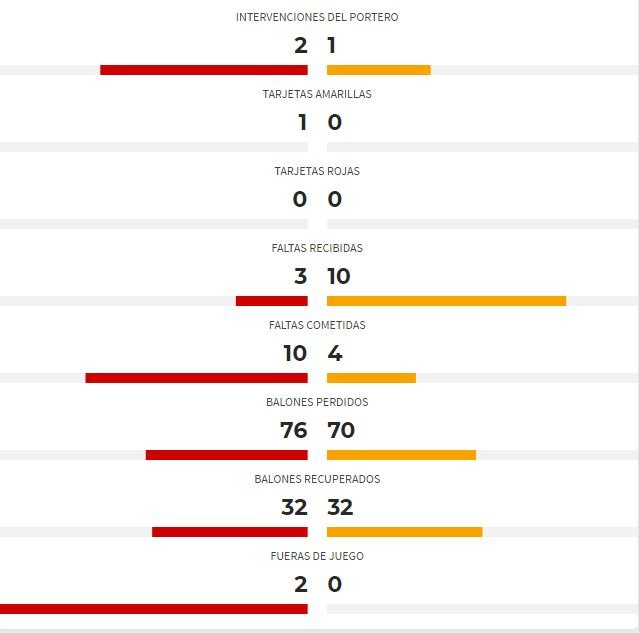Click the Tarjetas Amarillas label
This screenshot has height=633, width=639.
[317, 94]
